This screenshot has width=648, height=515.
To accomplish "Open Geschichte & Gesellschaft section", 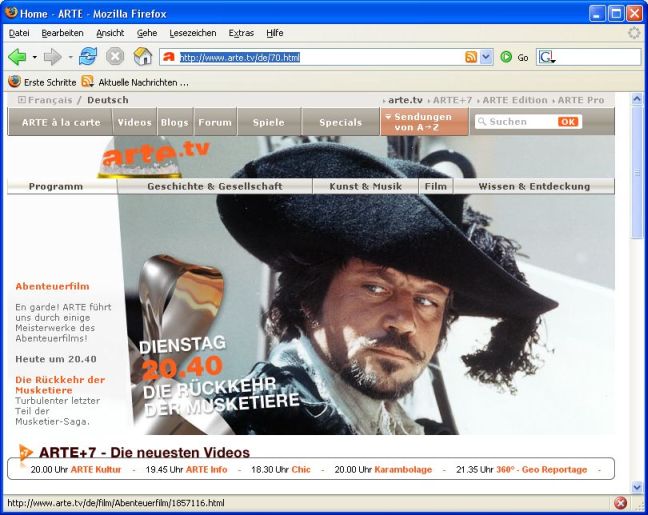I will point(215,186).
